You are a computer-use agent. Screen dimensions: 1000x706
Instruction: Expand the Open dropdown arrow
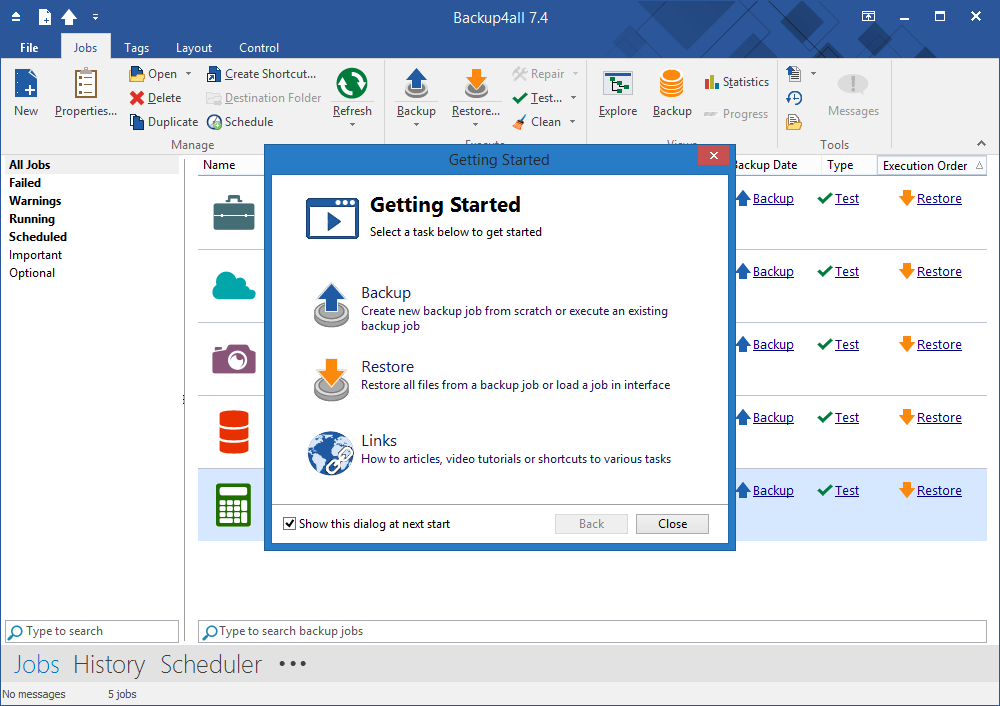click(188, 74)
